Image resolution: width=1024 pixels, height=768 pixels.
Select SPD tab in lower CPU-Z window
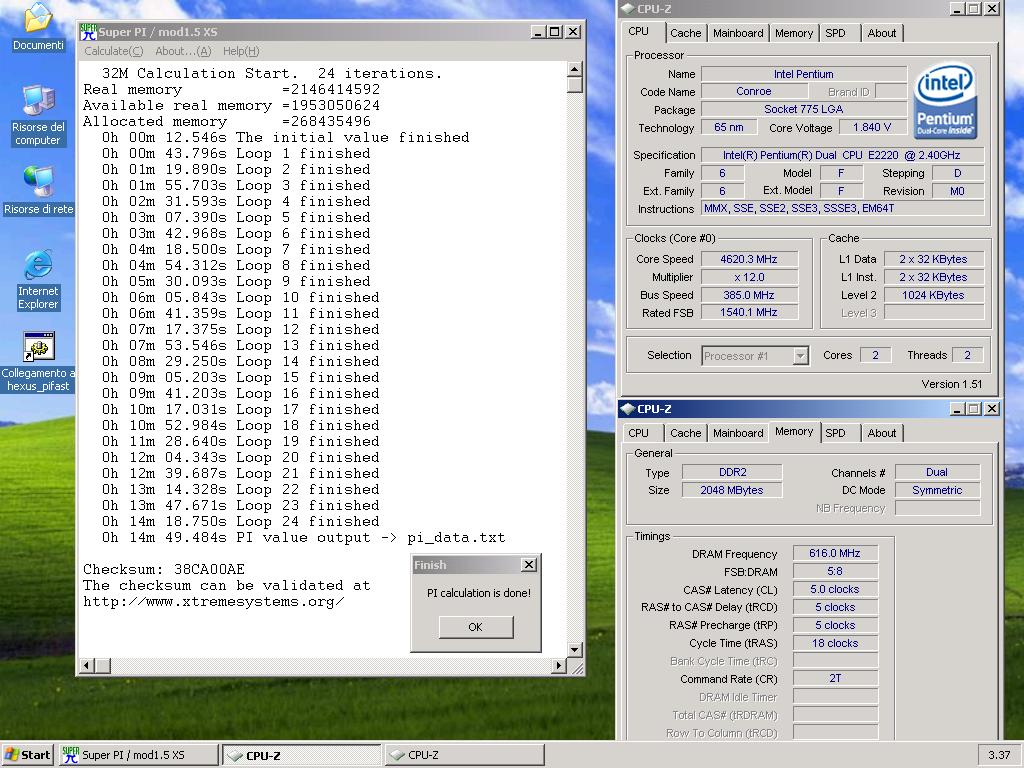(835, 433)
